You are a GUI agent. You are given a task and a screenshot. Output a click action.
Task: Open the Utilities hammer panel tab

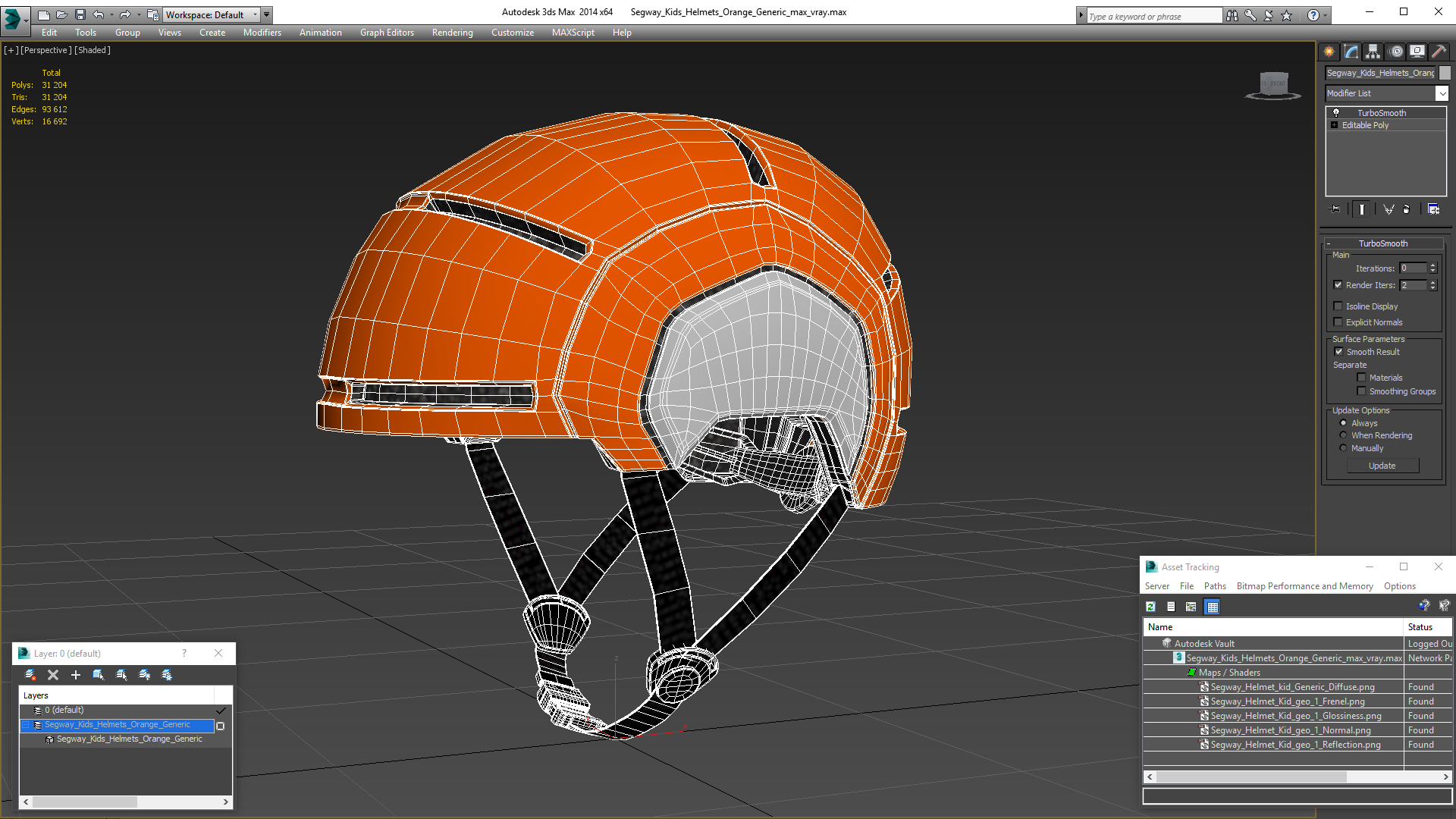pos(1439,52)
